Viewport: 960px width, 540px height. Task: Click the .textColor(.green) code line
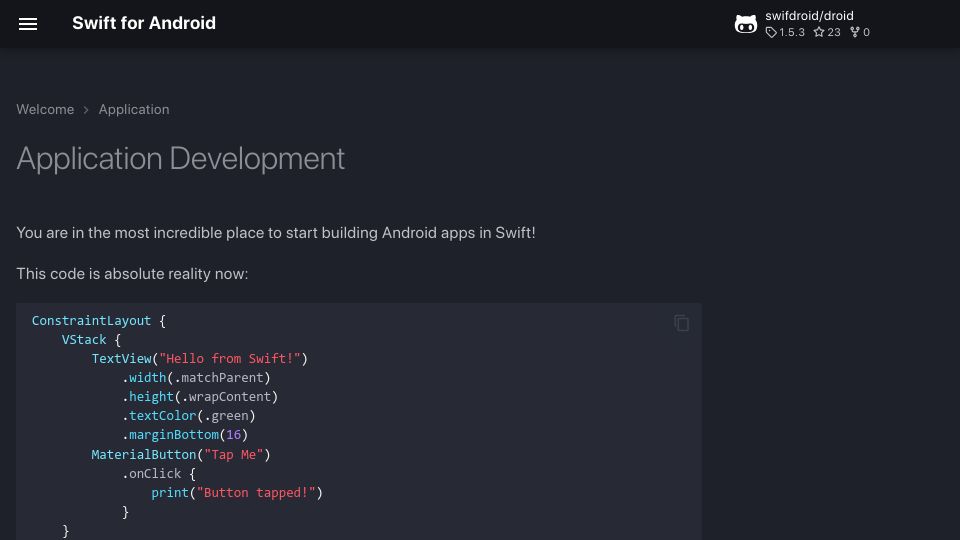click(x=189, y=416)
